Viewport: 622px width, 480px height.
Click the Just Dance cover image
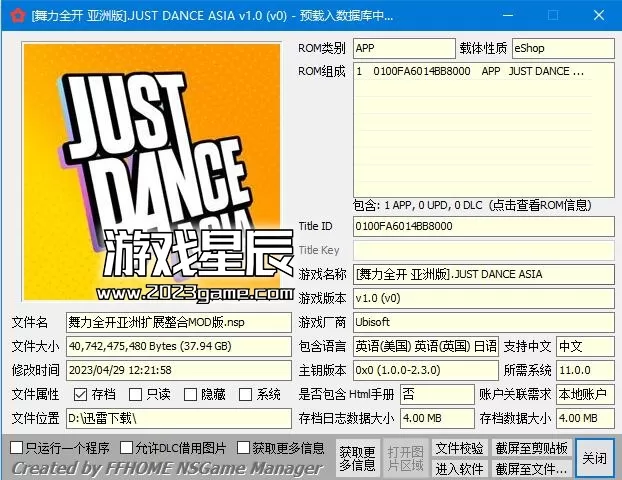[x=152, y=170]
